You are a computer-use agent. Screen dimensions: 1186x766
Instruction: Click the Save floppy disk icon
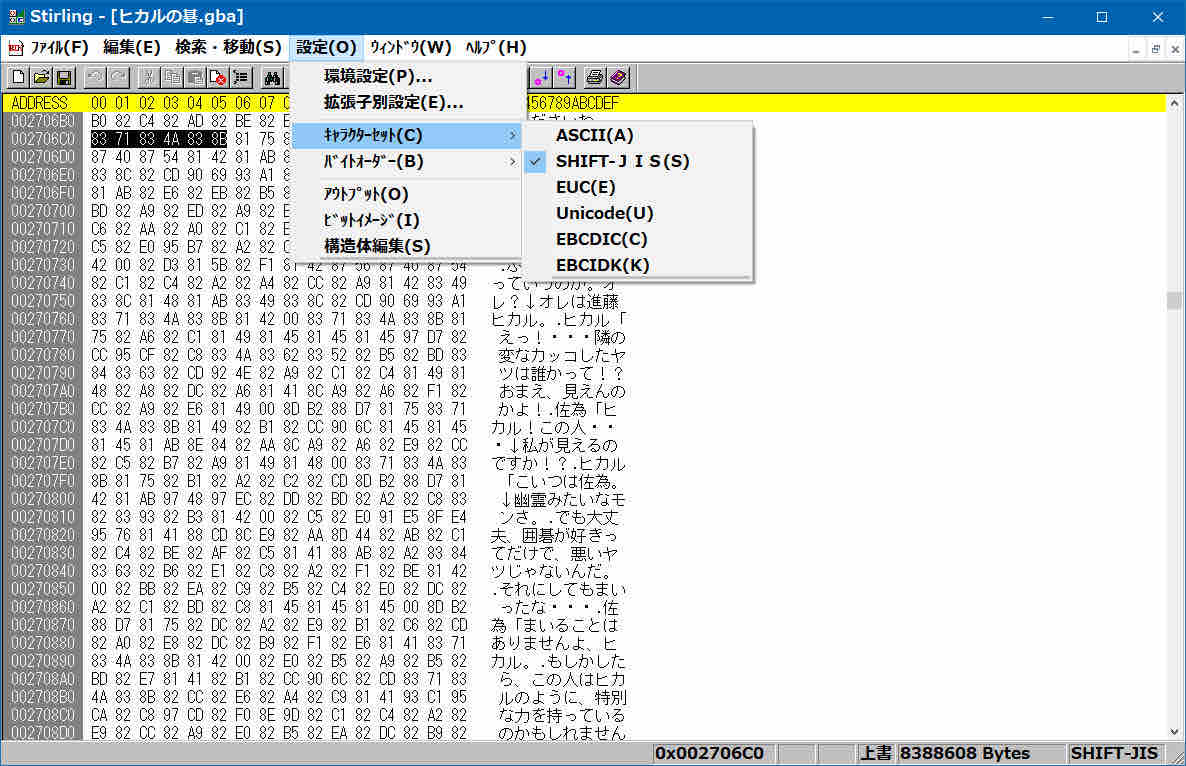[64, 77]
